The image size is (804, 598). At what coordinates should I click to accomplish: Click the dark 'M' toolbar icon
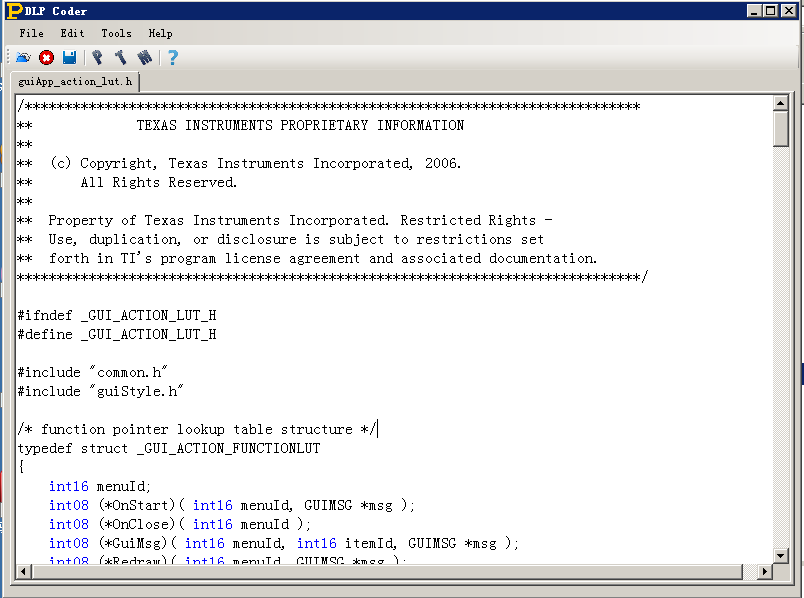coord(145,57)
